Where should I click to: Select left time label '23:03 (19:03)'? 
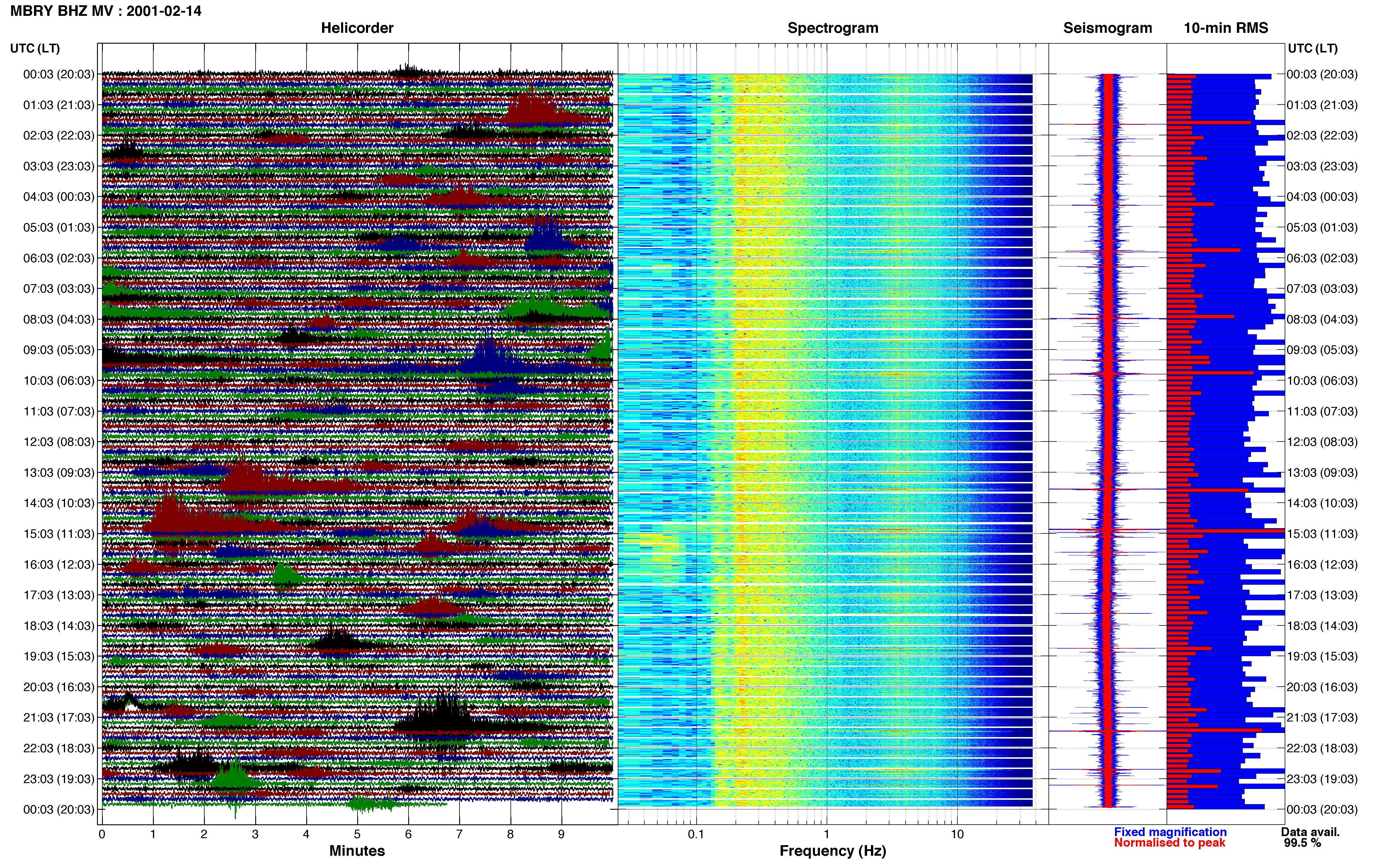[59, 779]
